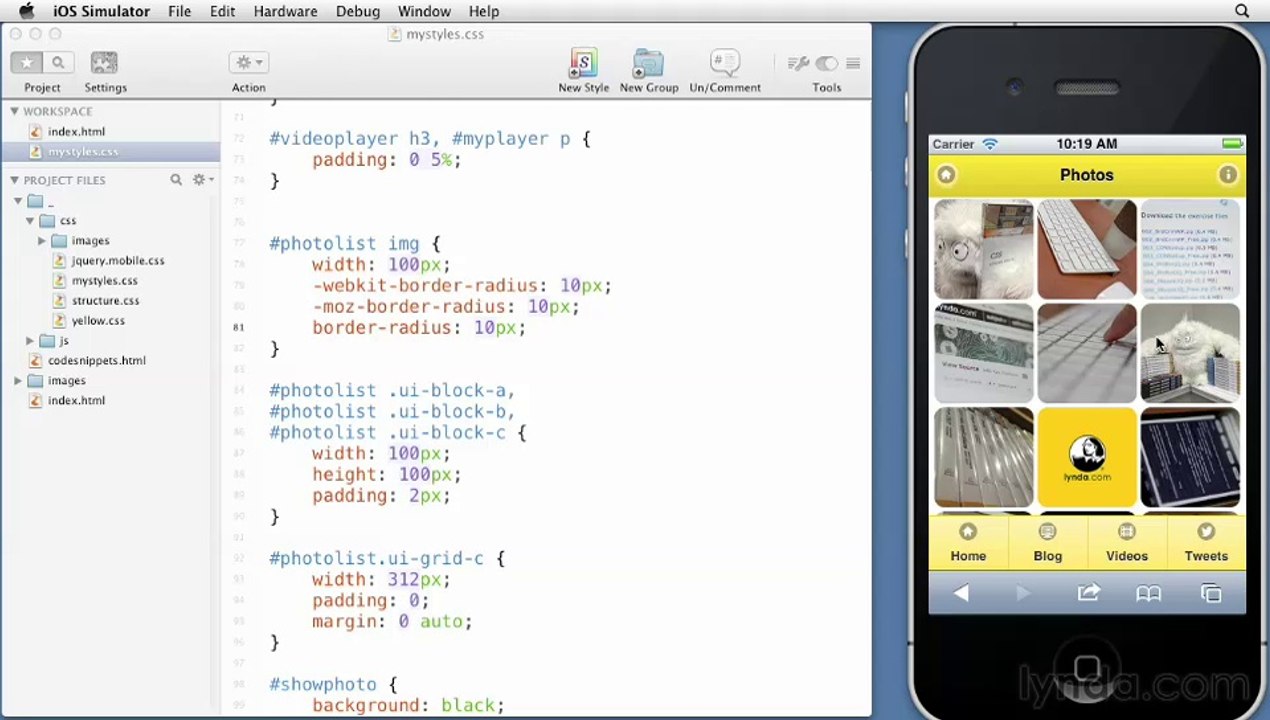Open the Hardware menu
The width and height of the screenshot is (1270, 720).
285,11
